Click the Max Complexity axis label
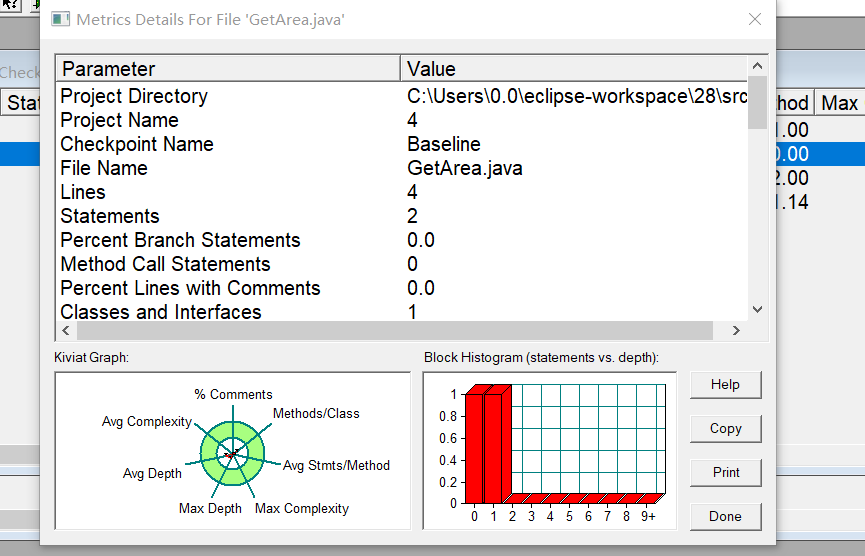This screenshot has height=556, width=865. (302, 509)
